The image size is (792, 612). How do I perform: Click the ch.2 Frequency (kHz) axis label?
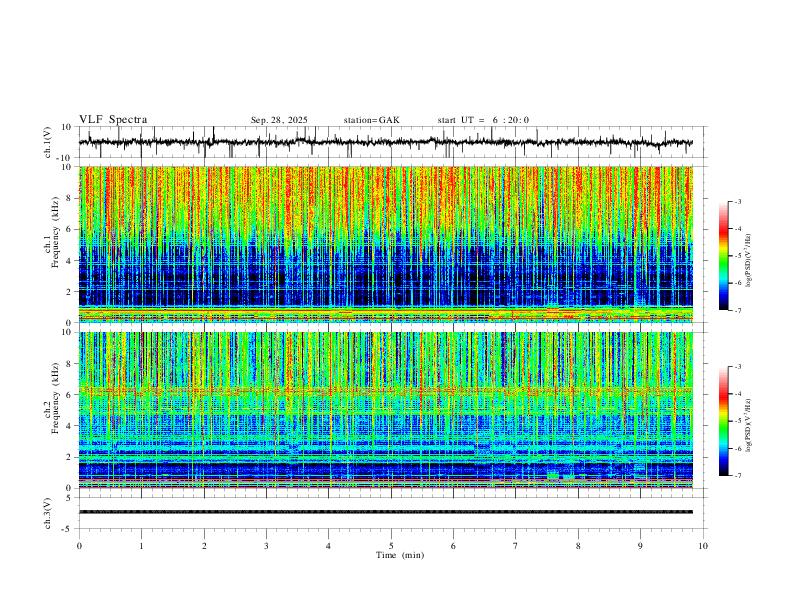(52, 399)
